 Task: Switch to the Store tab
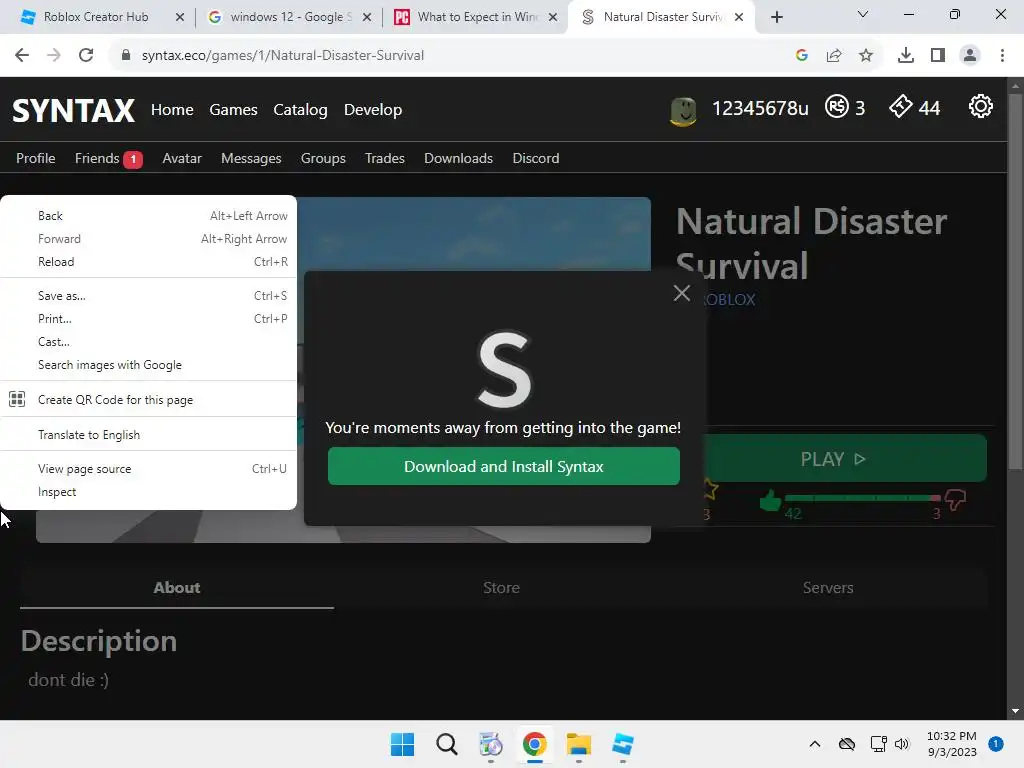(x=502, y=588)
